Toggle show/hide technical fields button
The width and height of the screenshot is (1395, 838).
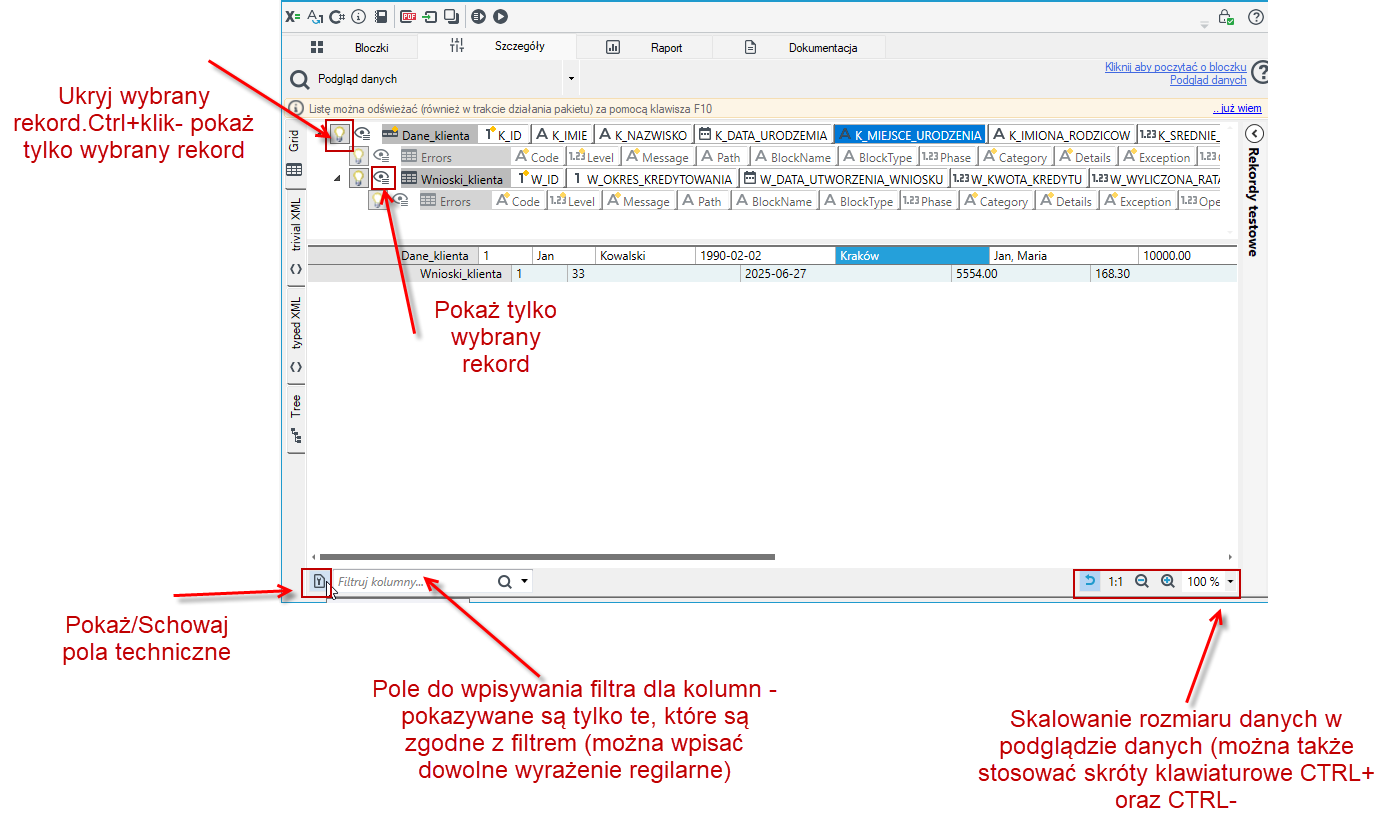318,581
